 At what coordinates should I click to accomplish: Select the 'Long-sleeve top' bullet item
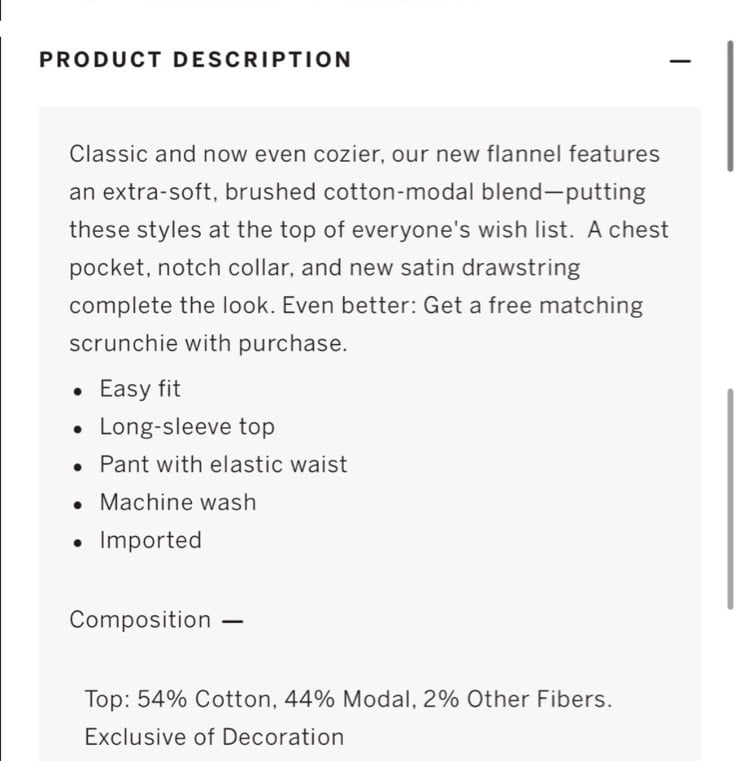[x=187, y=427]
